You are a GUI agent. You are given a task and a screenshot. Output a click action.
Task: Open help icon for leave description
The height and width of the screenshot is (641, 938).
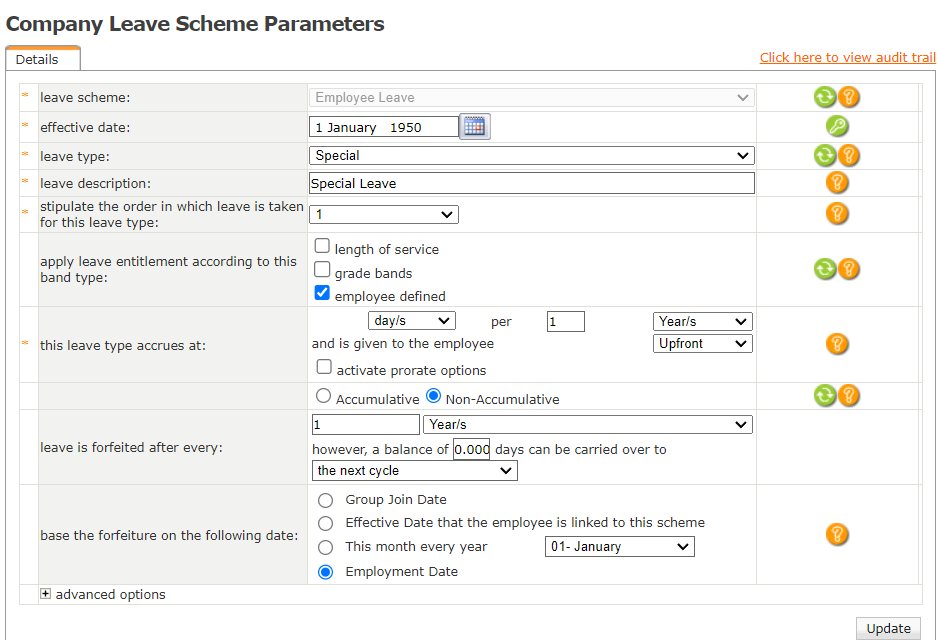click(837, 183)
